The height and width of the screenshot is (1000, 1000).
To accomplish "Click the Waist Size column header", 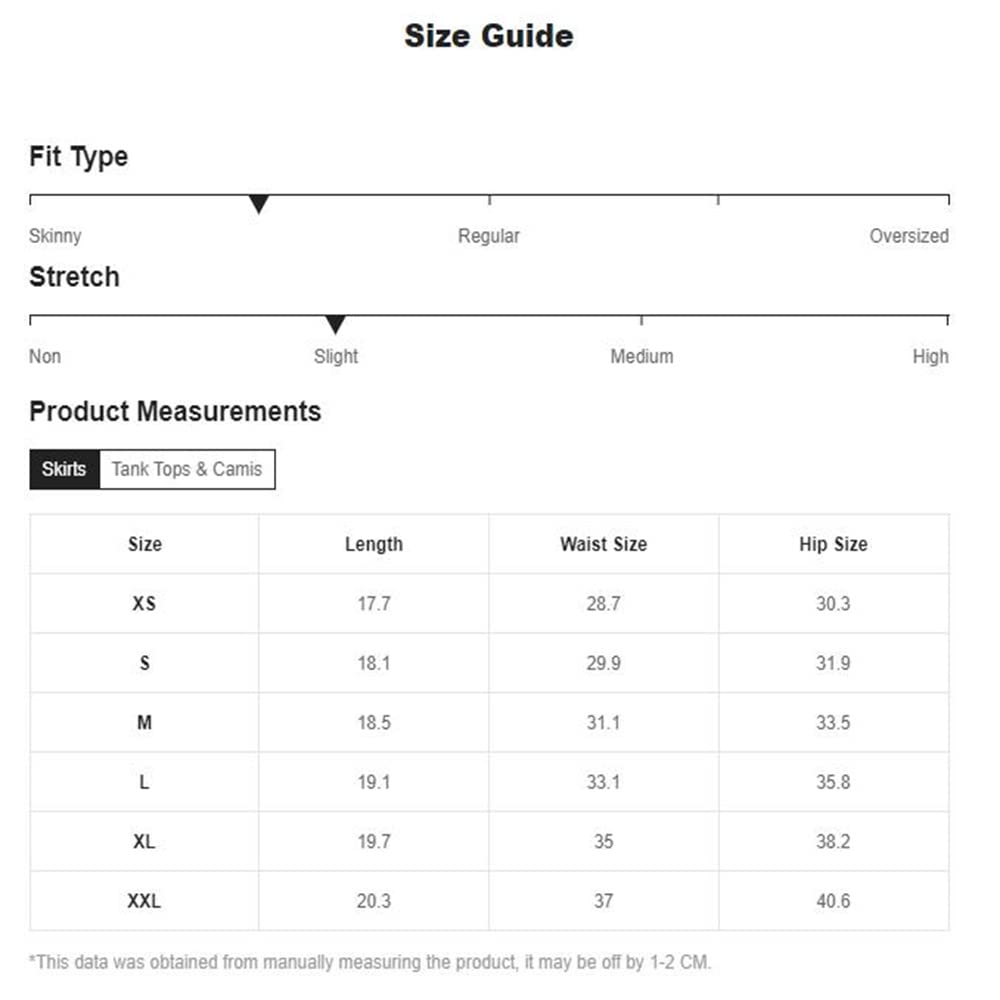I will tap(603, 544).
